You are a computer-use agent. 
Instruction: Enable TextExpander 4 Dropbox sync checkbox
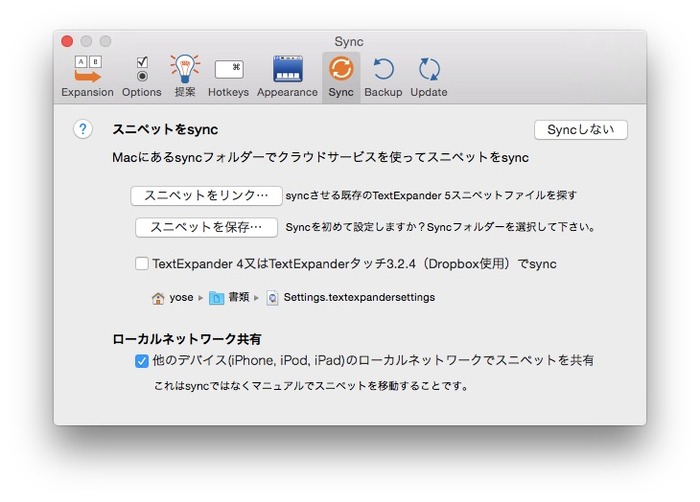tap(142, 264)
